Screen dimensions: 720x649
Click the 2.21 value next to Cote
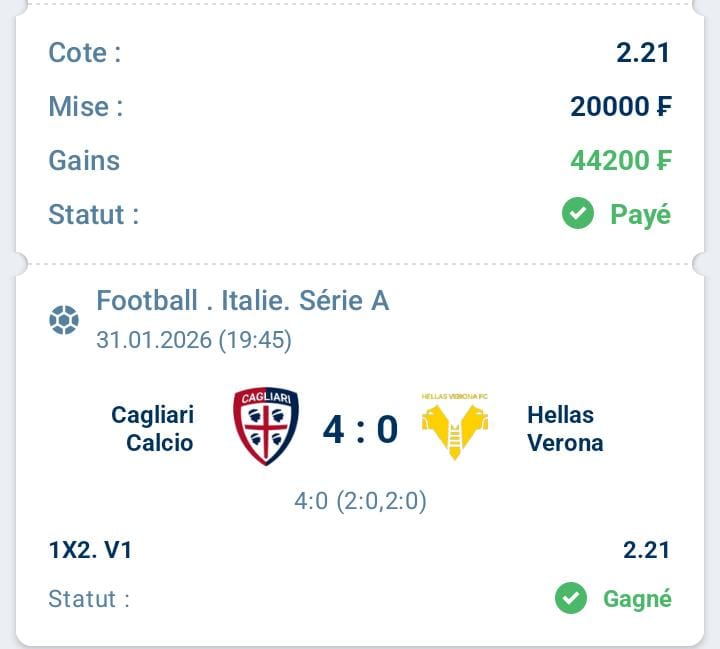643,53
